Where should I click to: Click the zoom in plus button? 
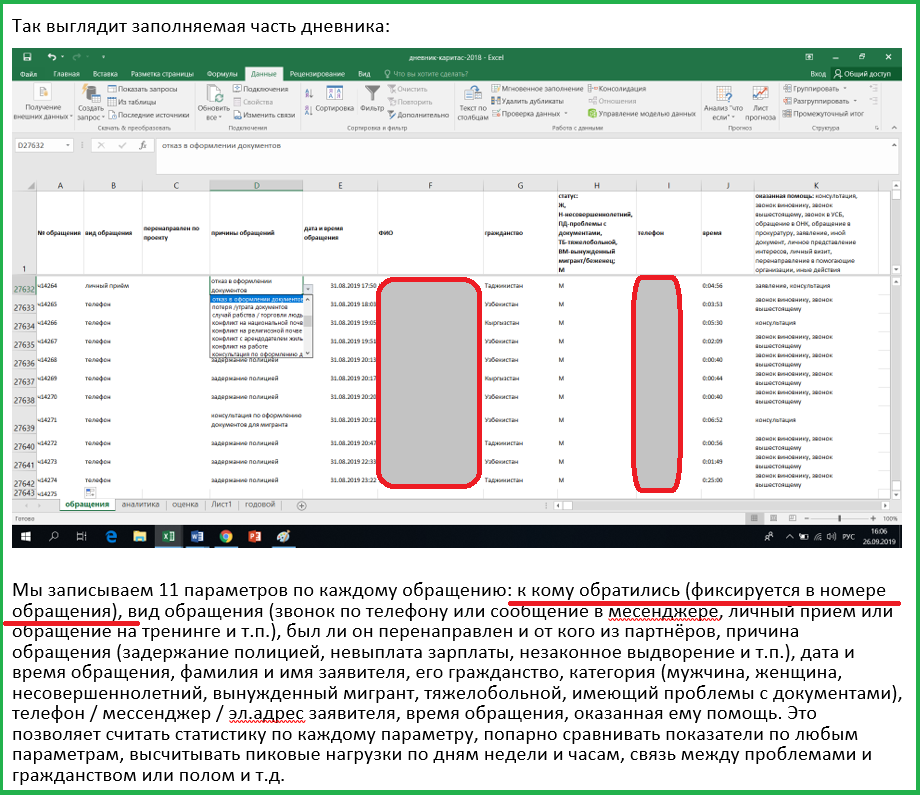[x=874, y=518]
